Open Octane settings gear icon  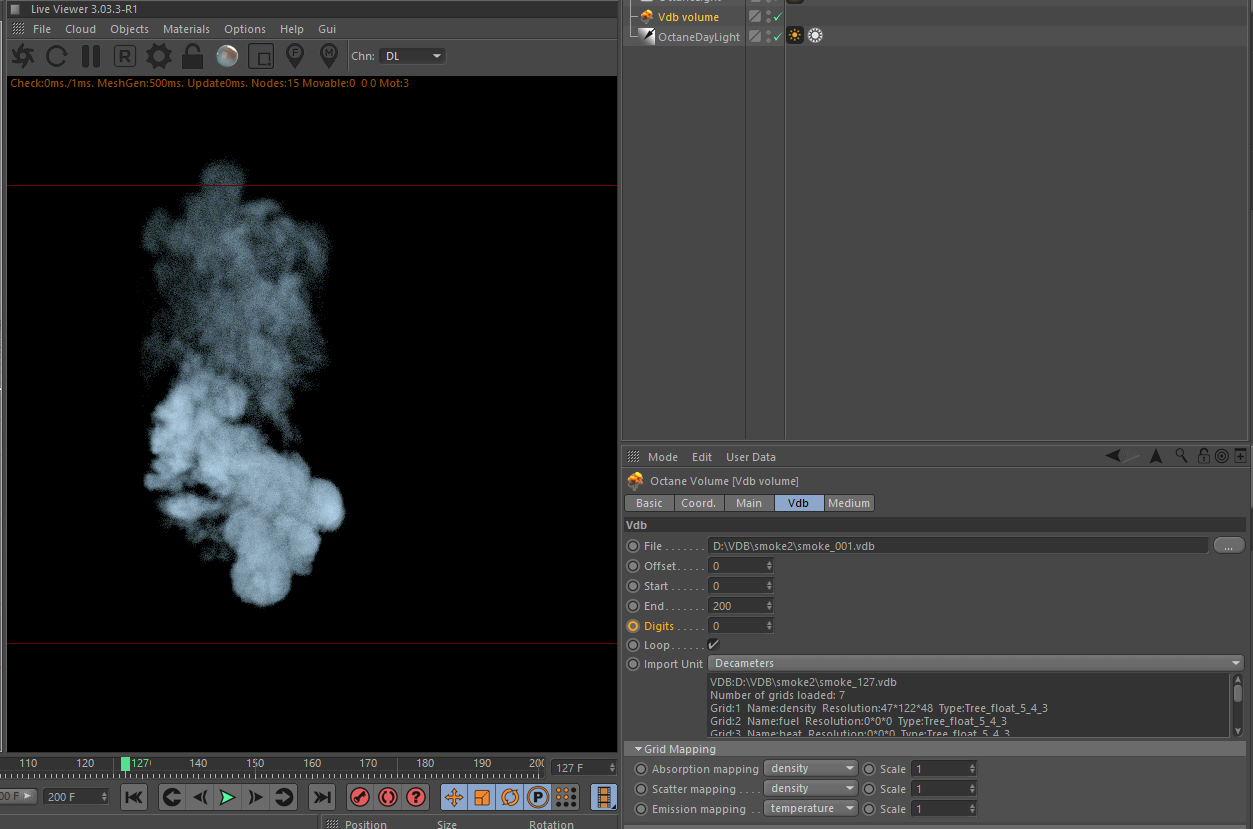point(159,56)
